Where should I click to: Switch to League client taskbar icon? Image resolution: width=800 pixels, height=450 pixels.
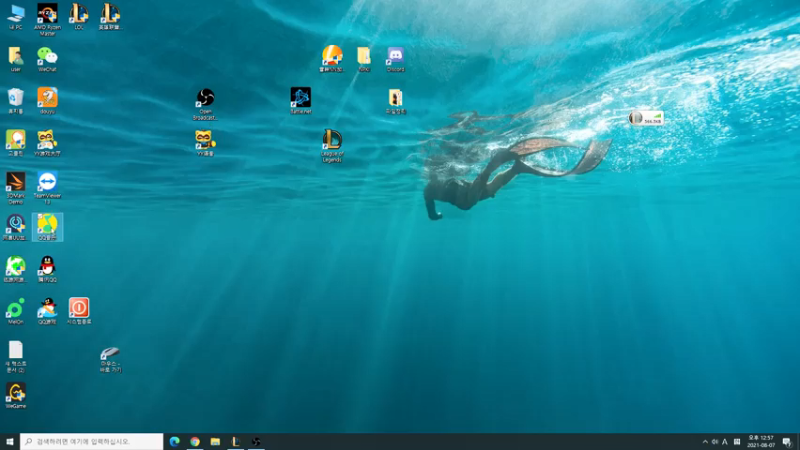point(236,441)
